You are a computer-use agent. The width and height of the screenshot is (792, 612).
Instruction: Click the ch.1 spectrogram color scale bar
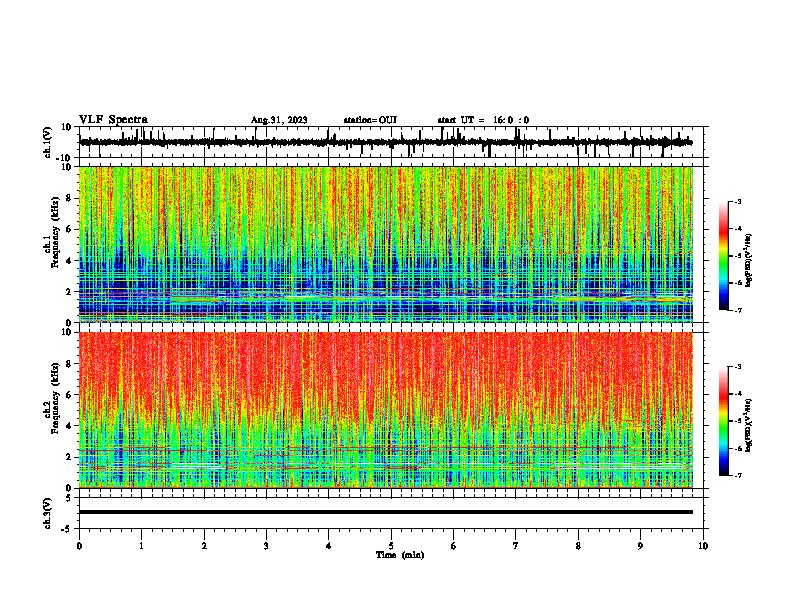click(x=723, y=256)
